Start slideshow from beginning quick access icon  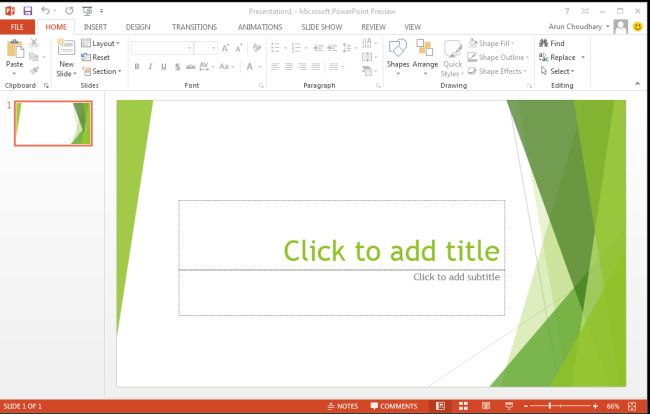87,11
